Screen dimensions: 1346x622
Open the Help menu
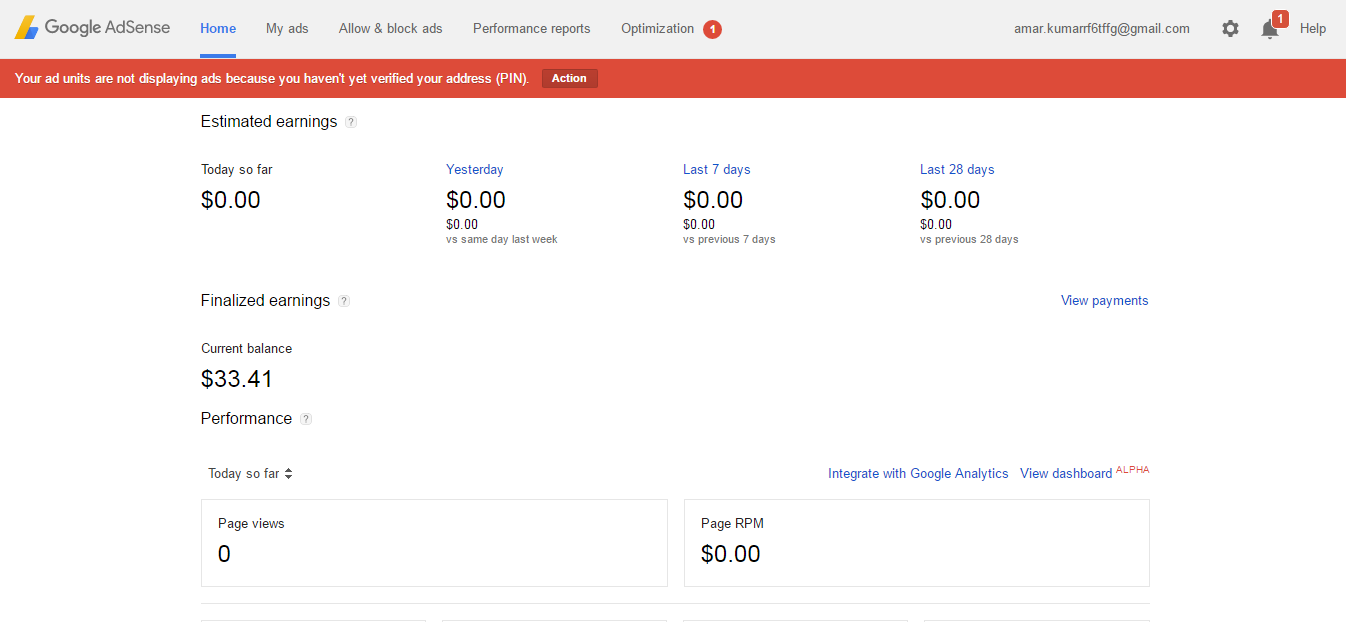(x=1313, y=28)
